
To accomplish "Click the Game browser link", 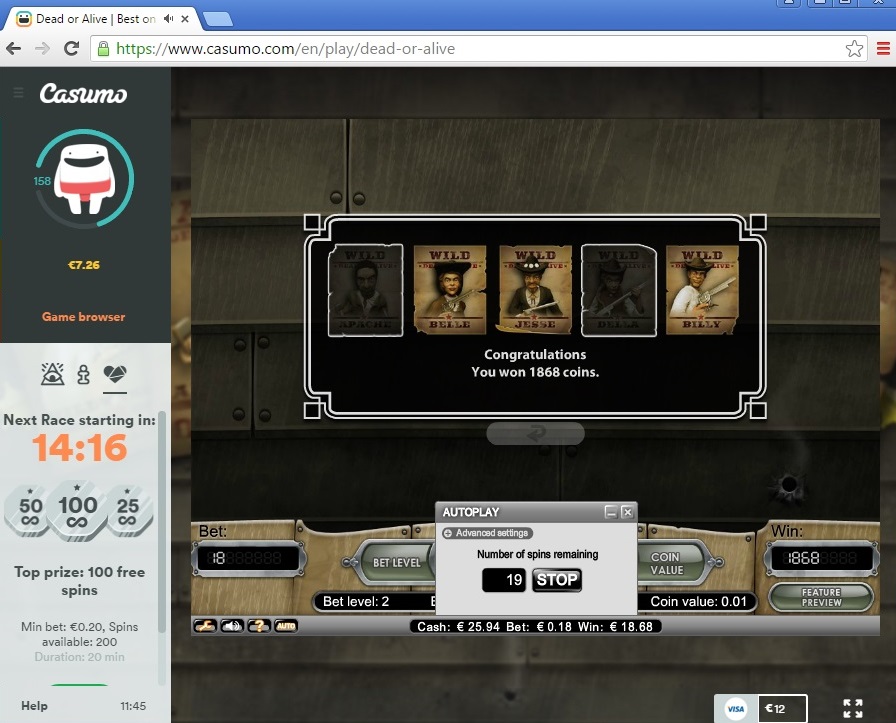I will tap(84, 317).
